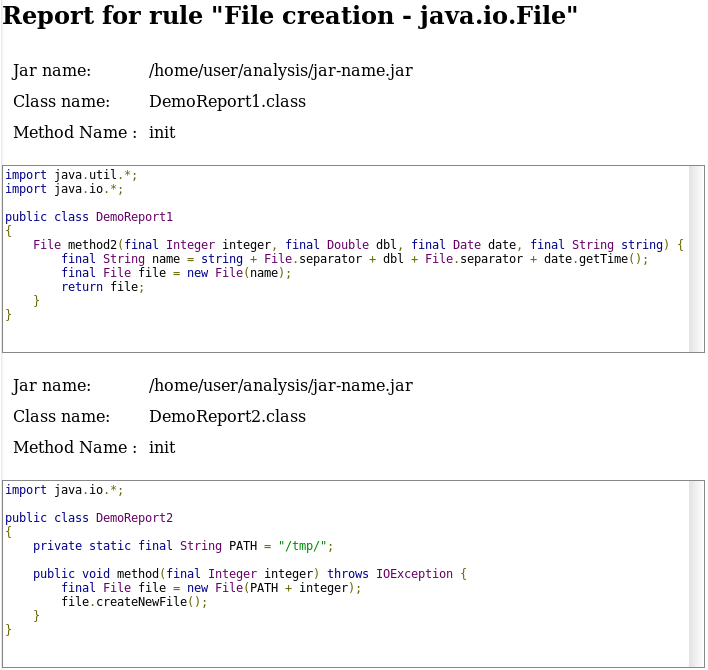Click the jar path value above DemoReport2.class
Viewport: 708px width, 670px height.
coord(281,386)
